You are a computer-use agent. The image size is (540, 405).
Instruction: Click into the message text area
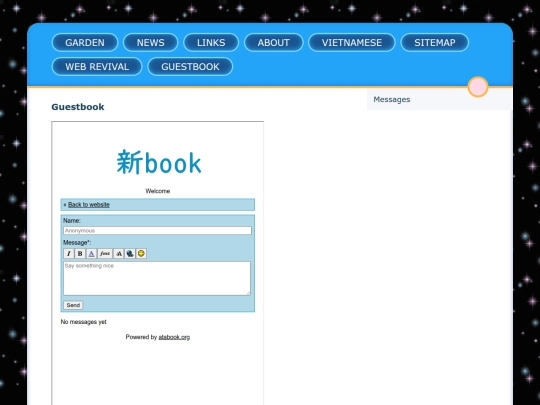(157, 278)
